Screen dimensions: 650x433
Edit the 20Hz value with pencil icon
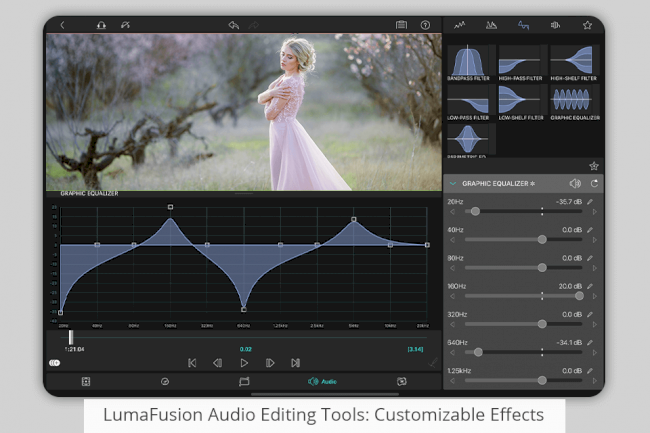click(590, 202)
